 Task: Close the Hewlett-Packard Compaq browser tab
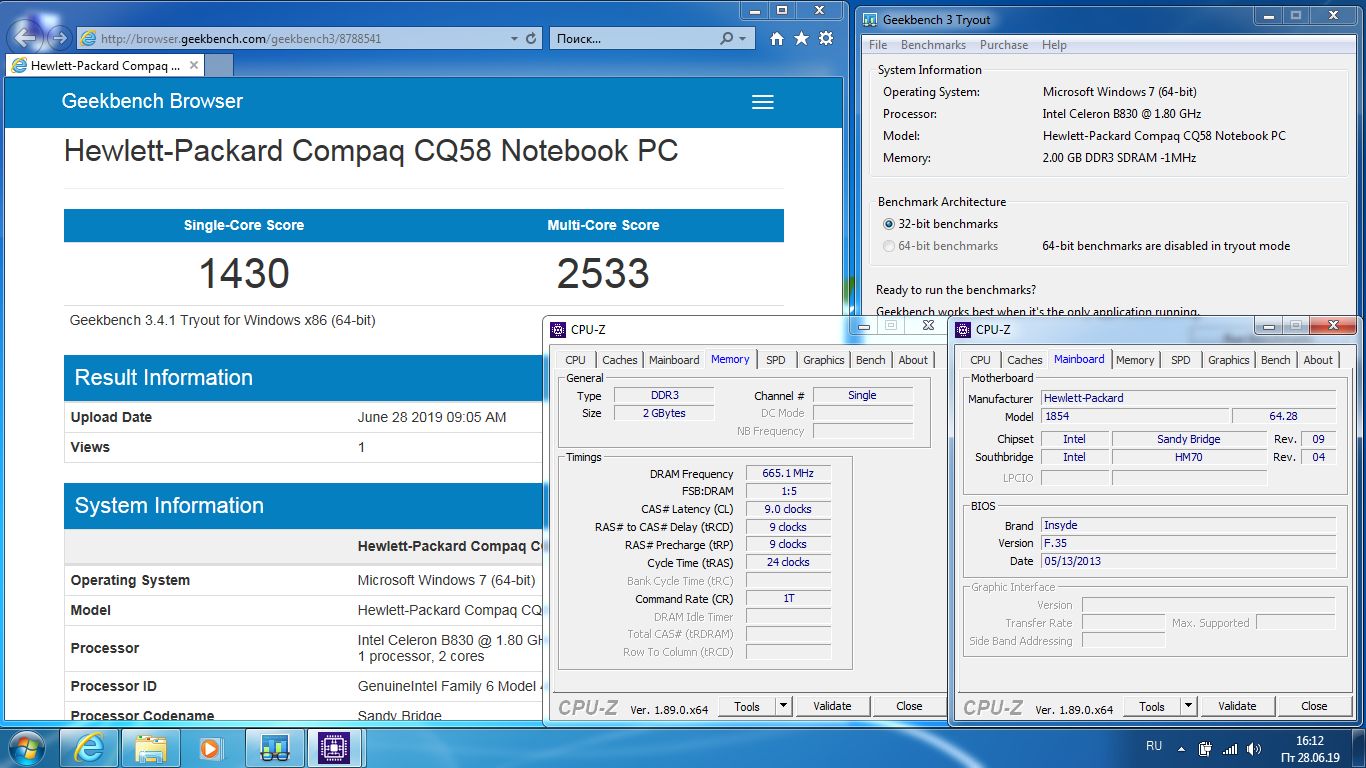[194, 65]
